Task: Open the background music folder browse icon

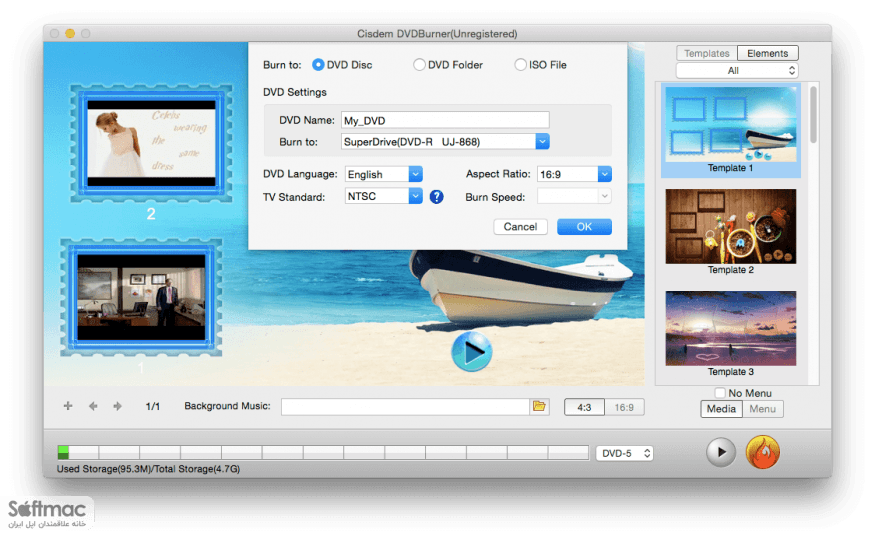Action: (x=539, y=406)
